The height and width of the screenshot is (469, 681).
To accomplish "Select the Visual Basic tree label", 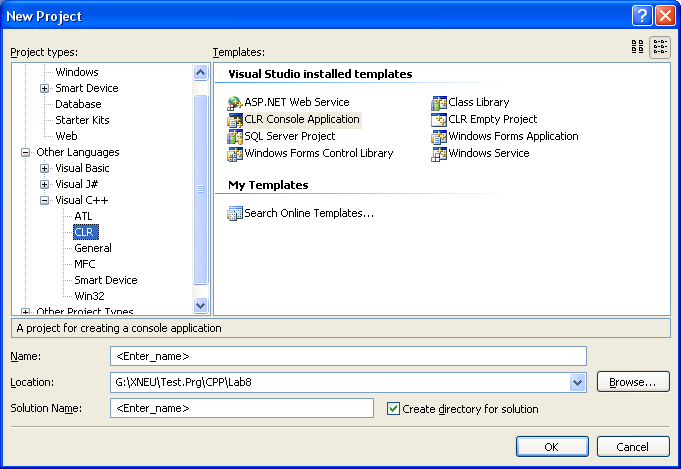I will 82,168.
